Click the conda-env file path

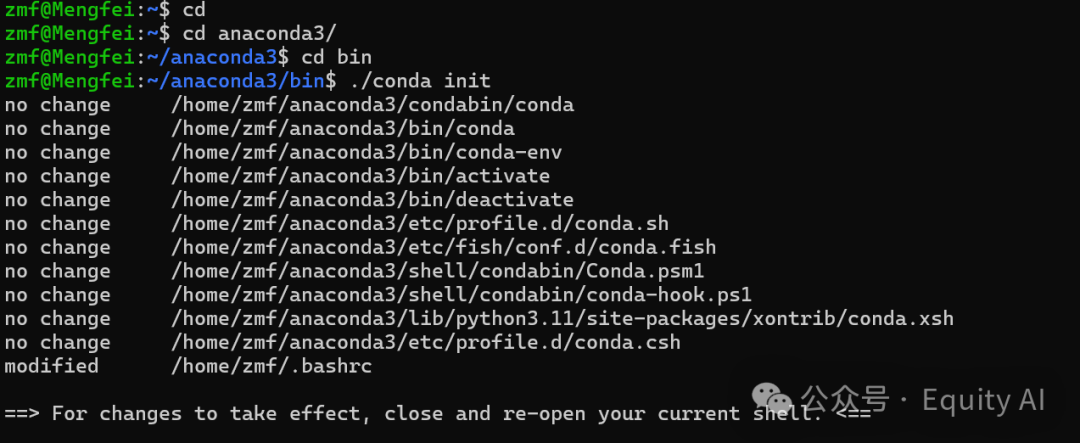tap(366, 152)
